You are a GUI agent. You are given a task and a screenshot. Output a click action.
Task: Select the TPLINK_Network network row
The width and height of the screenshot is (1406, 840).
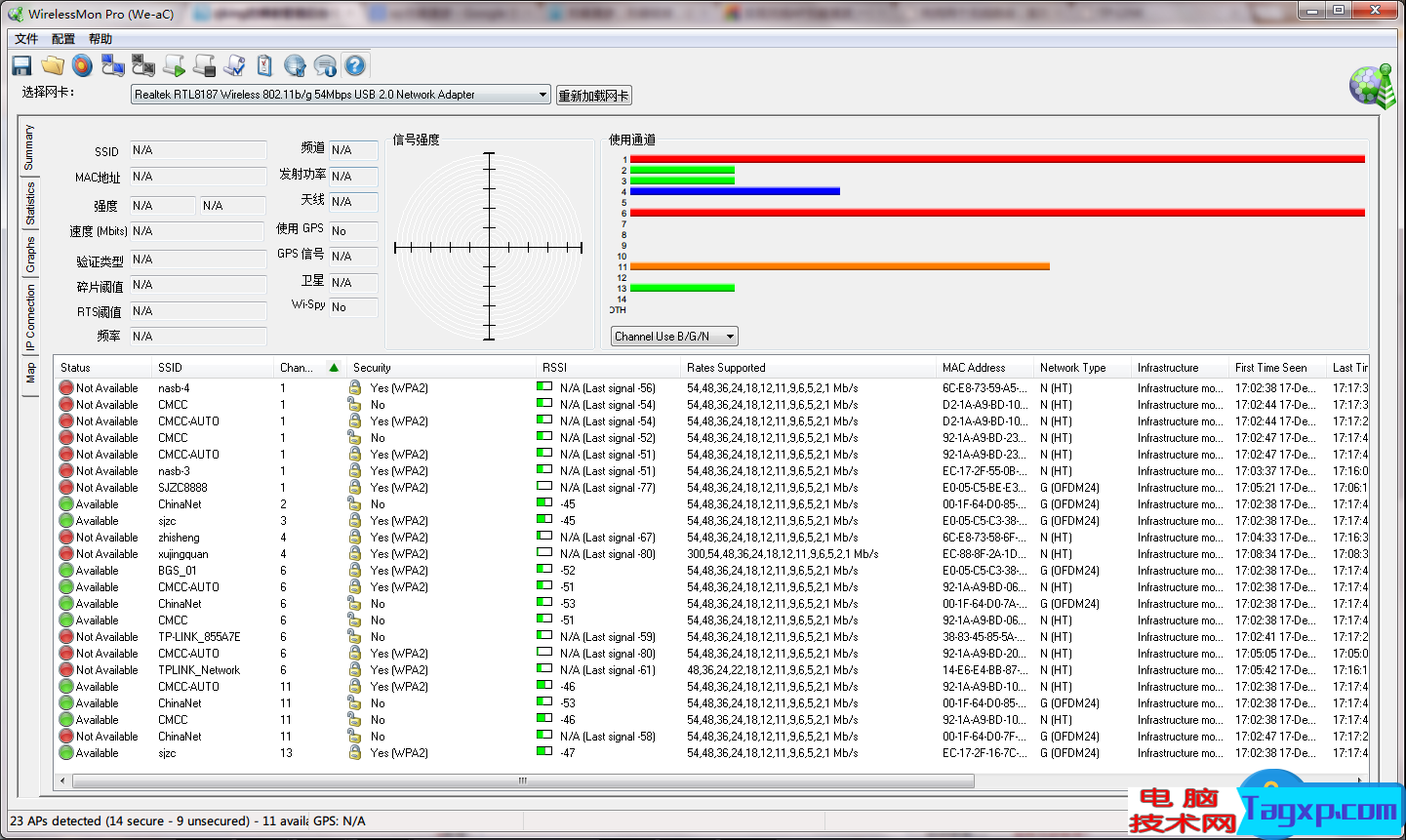(711, 670)
